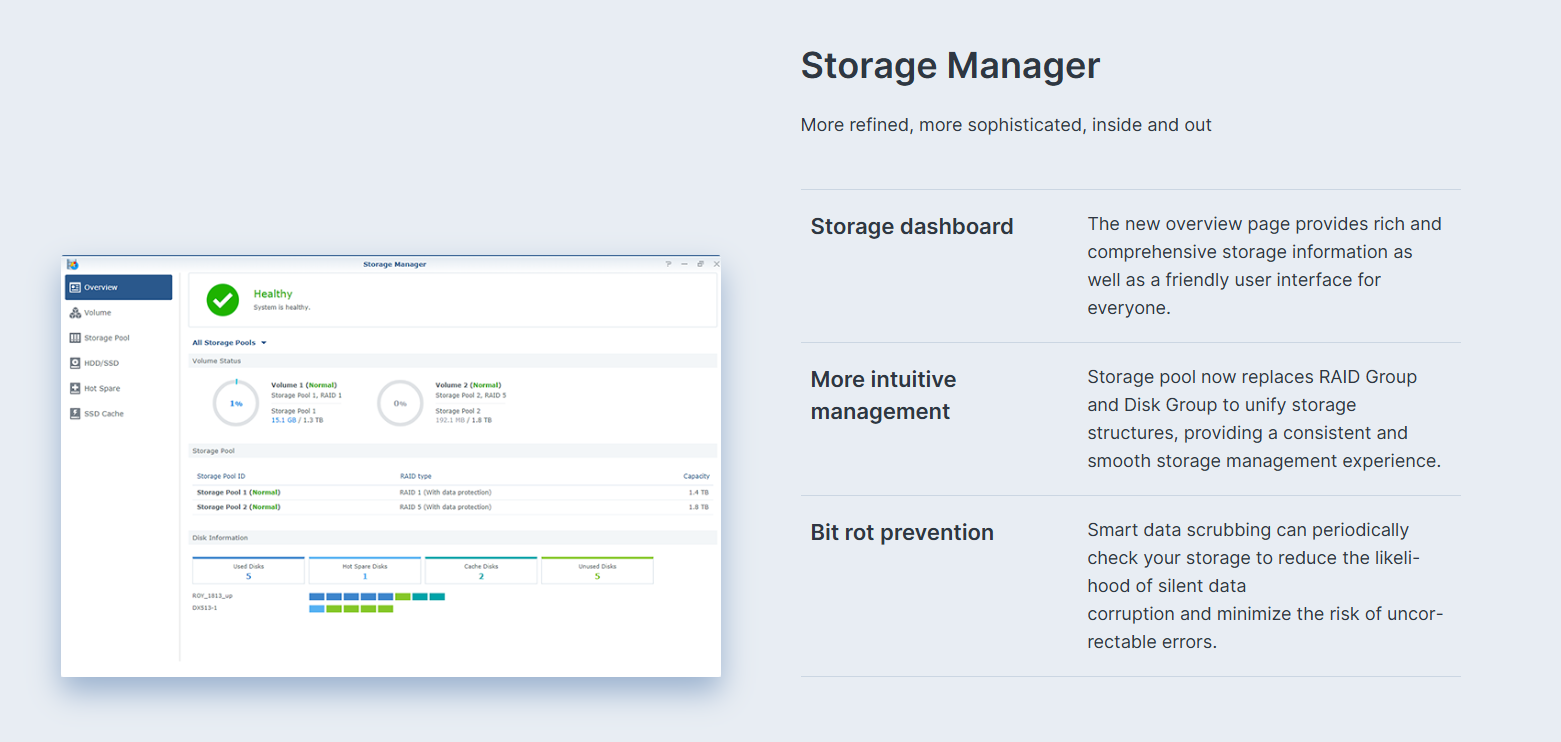Viewport: 1561px width, 742px height.
Task: Click the SSD Cache sidebar icon
Action: click(x=75, y=413)
